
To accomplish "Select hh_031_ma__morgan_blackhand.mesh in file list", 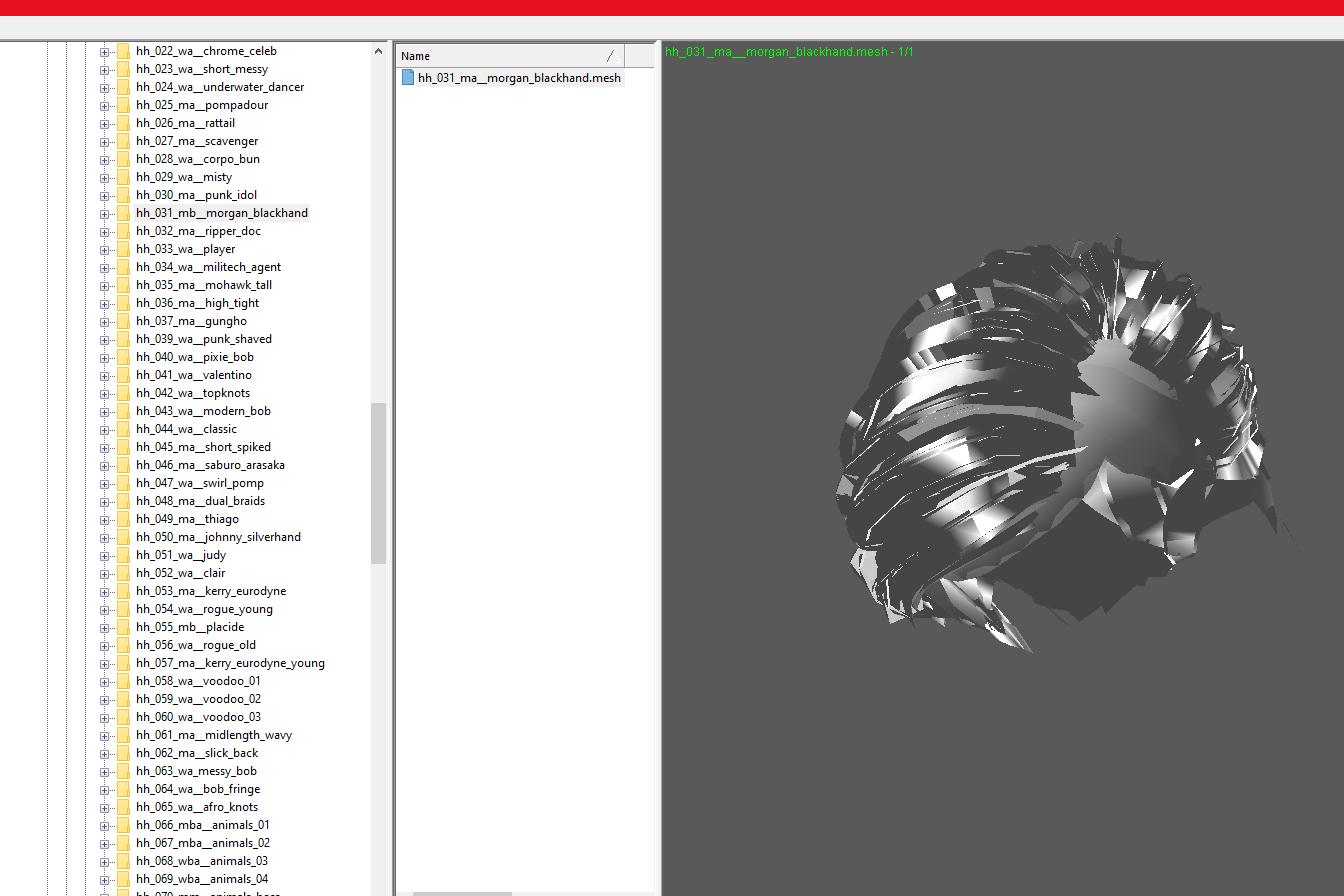I will click(x=518, y=78).
